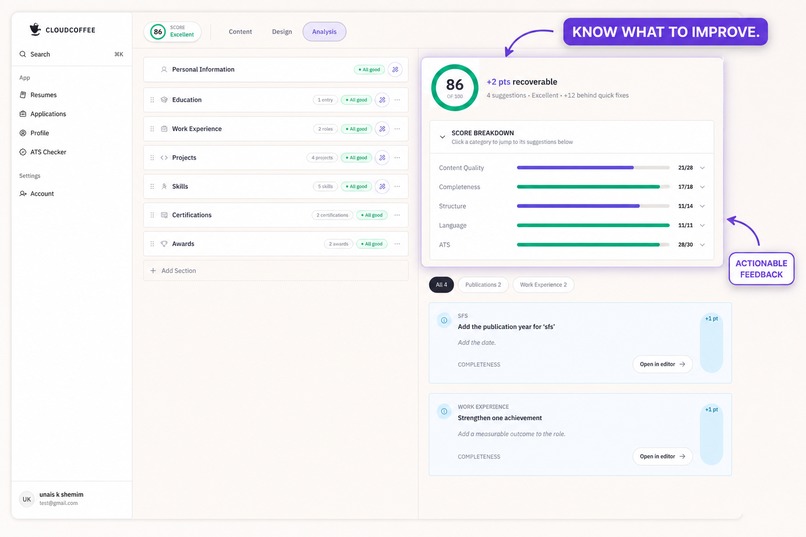Click the drag handle of the Work Experience row
The image size is (806, 537).
tap(152, 128)
